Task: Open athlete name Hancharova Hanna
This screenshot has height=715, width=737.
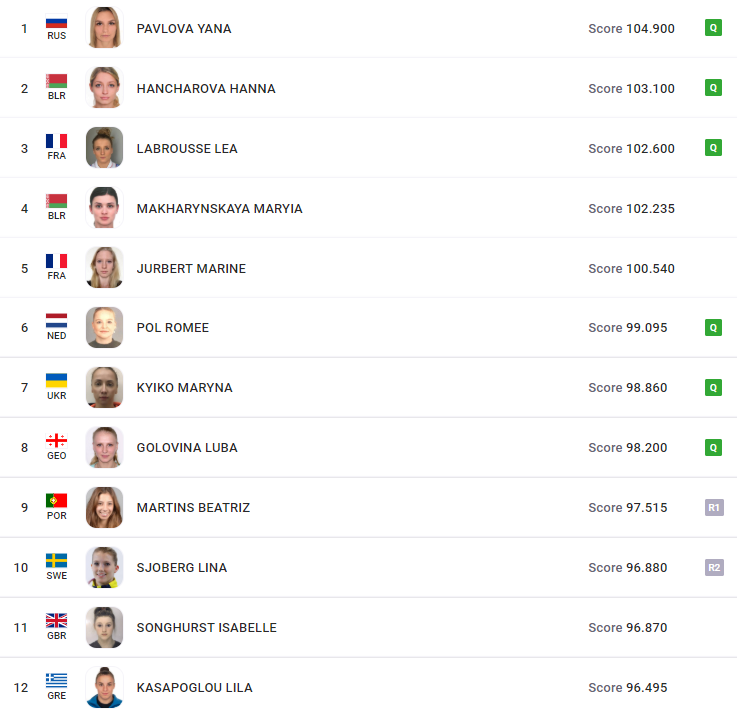Action: pos(206,88)
